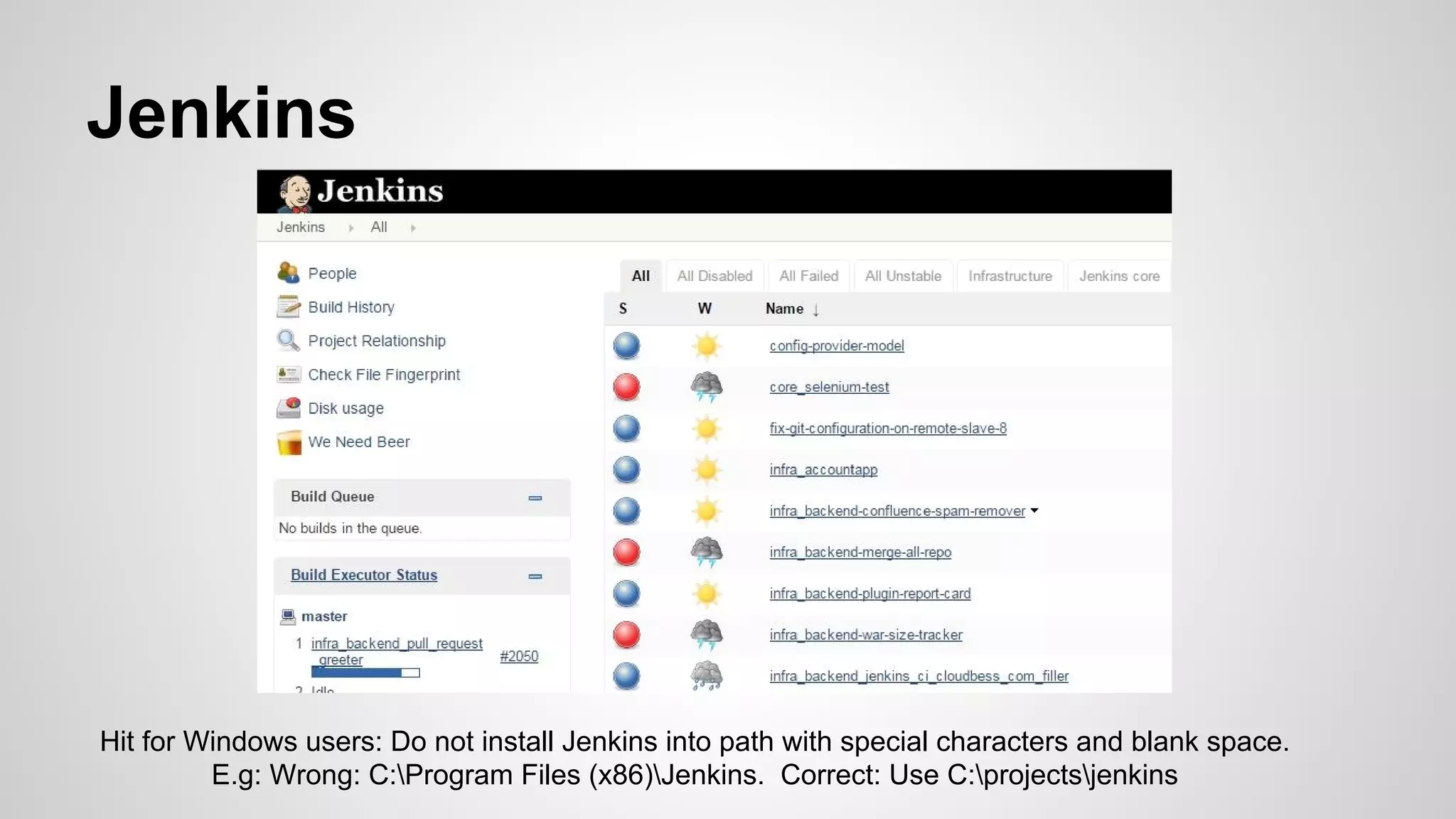1456x819 pixels.
Task: Click sunny weather icon for config-provider-model
Action: click(706, 346)
